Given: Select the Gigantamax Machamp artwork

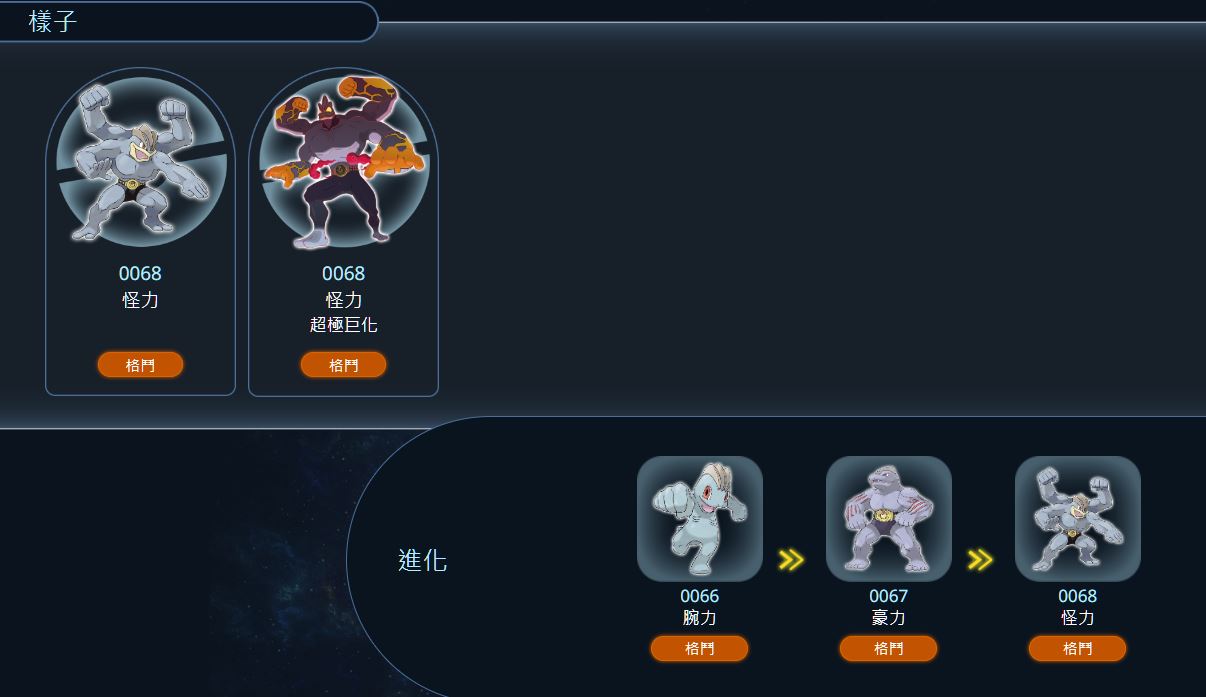Looking at the screenshot, I should (343, 161).
